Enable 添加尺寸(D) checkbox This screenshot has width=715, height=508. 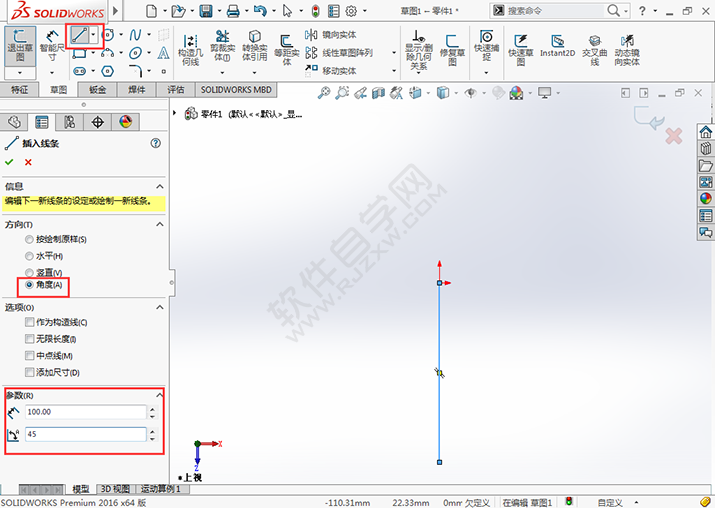click(29, 372)
